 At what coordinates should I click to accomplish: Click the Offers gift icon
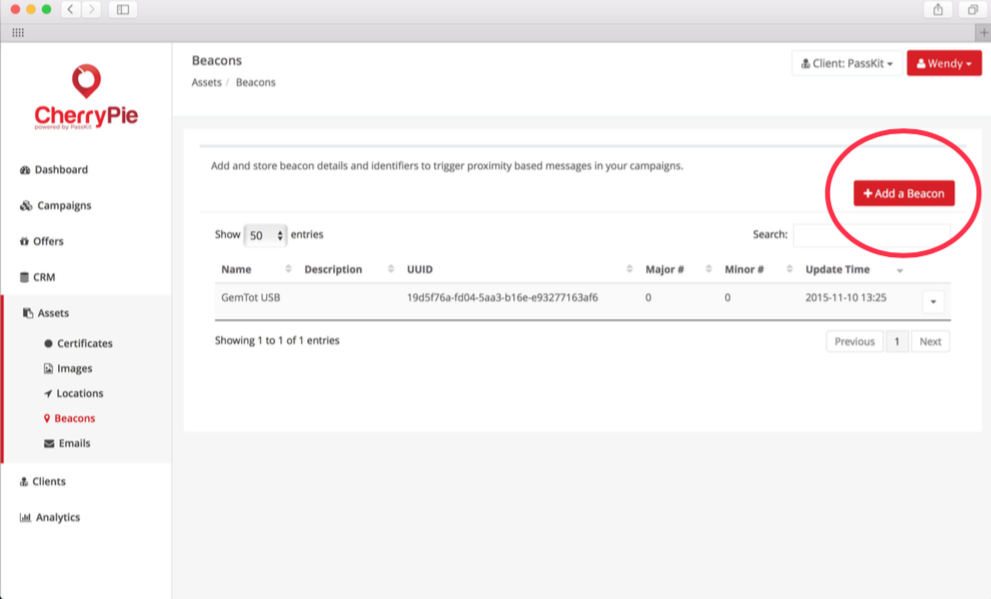(x=24, y=241)
